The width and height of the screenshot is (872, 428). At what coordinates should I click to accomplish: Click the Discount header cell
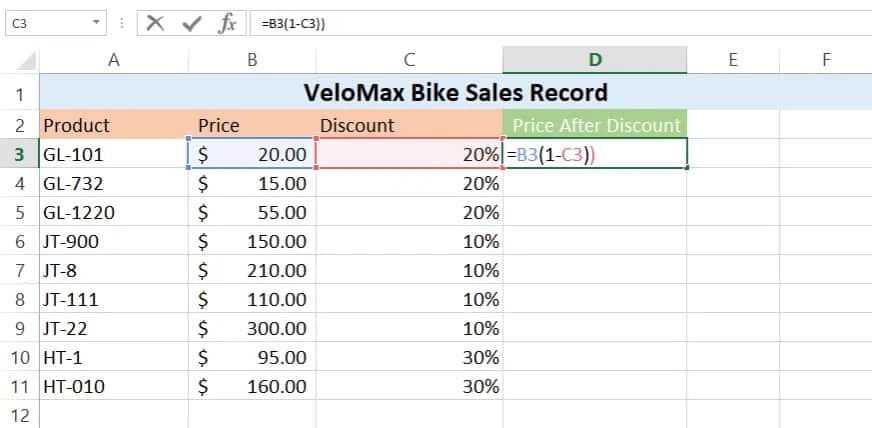click(x=409, y=125)
